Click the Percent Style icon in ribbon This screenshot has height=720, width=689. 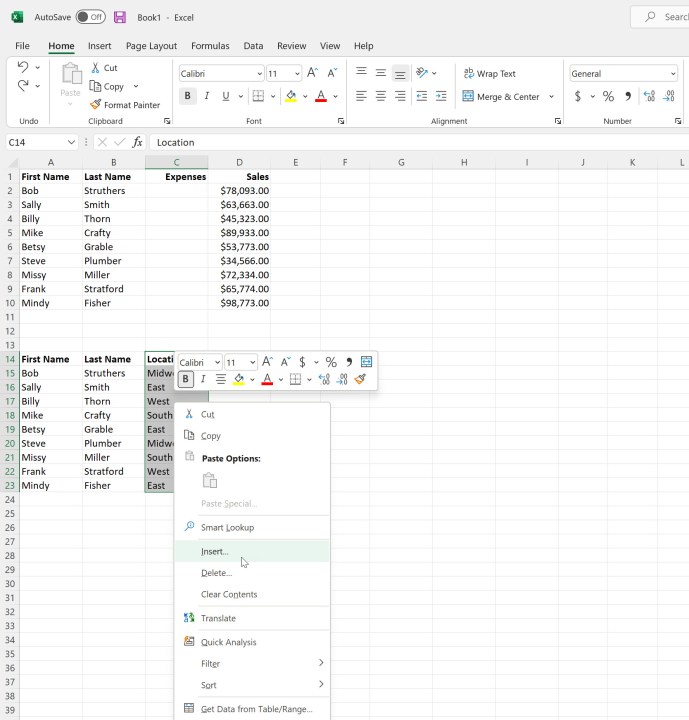(607, 97)
